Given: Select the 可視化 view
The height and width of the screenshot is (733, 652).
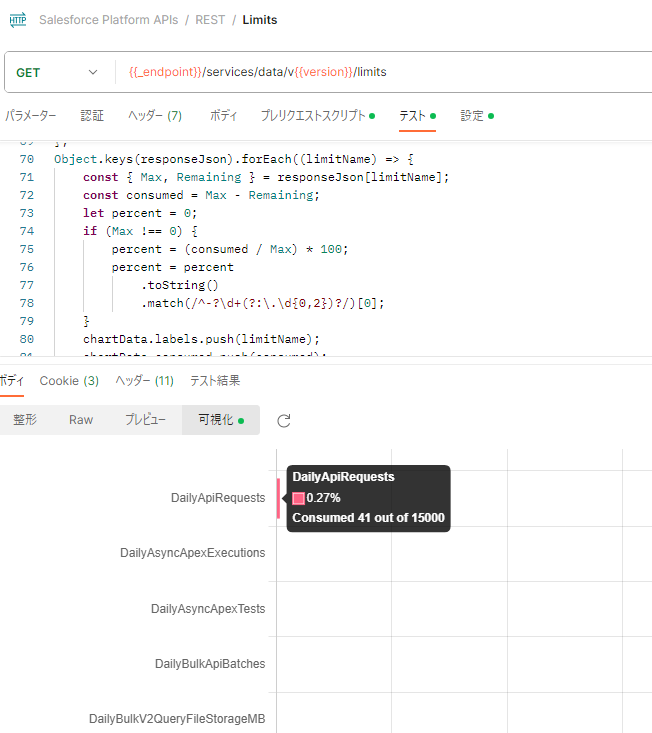Looking at the screenshot, I should pyautogui.click(x=221, y=420).
